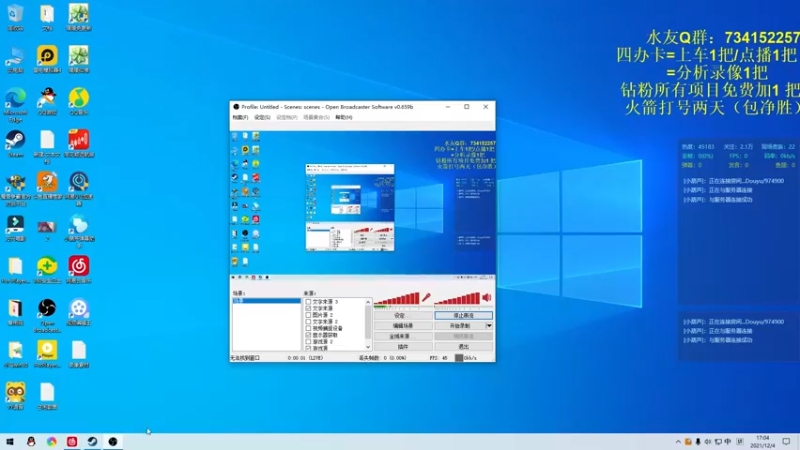This screenshot has height=450, width=800.
Task: Click the 全域来源 global sources button
Action: pyautogui.click(x=403, y=336)
